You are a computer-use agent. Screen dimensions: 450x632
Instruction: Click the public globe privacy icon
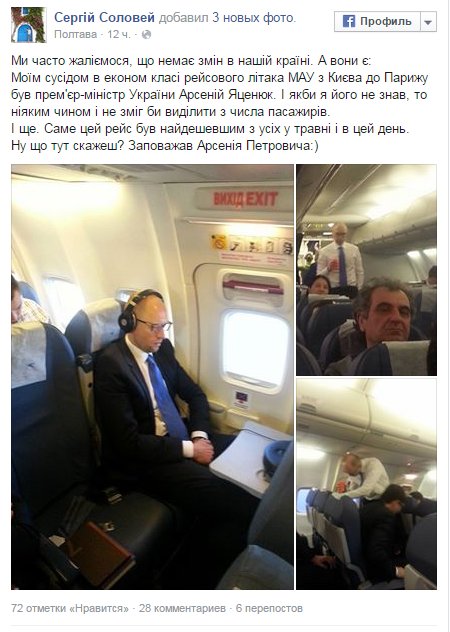click(146, 35)
